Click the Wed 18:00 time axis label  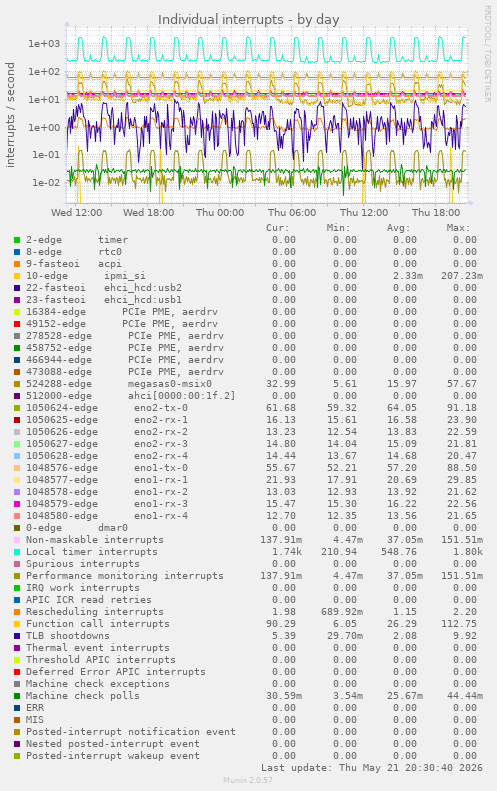coord(148,212)
